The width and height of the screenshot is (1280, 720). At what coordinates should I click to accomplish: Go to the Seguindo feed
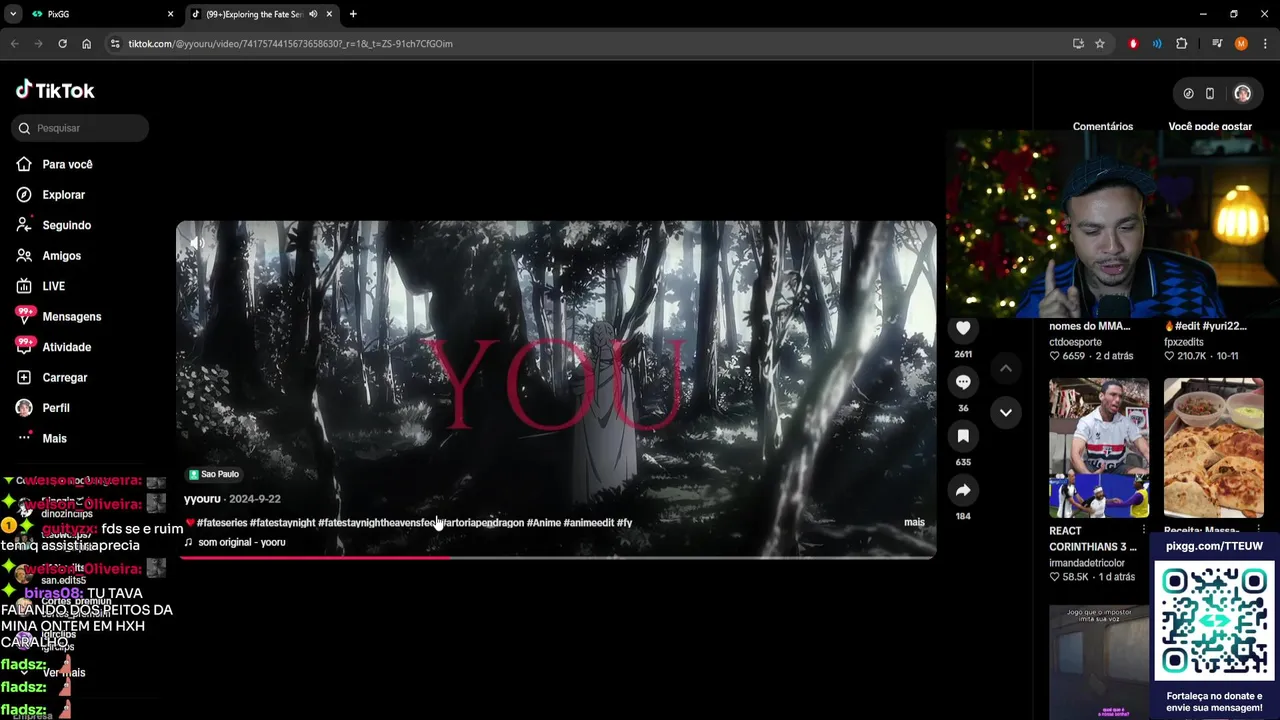pyautogui.click(x=66, y=225)
